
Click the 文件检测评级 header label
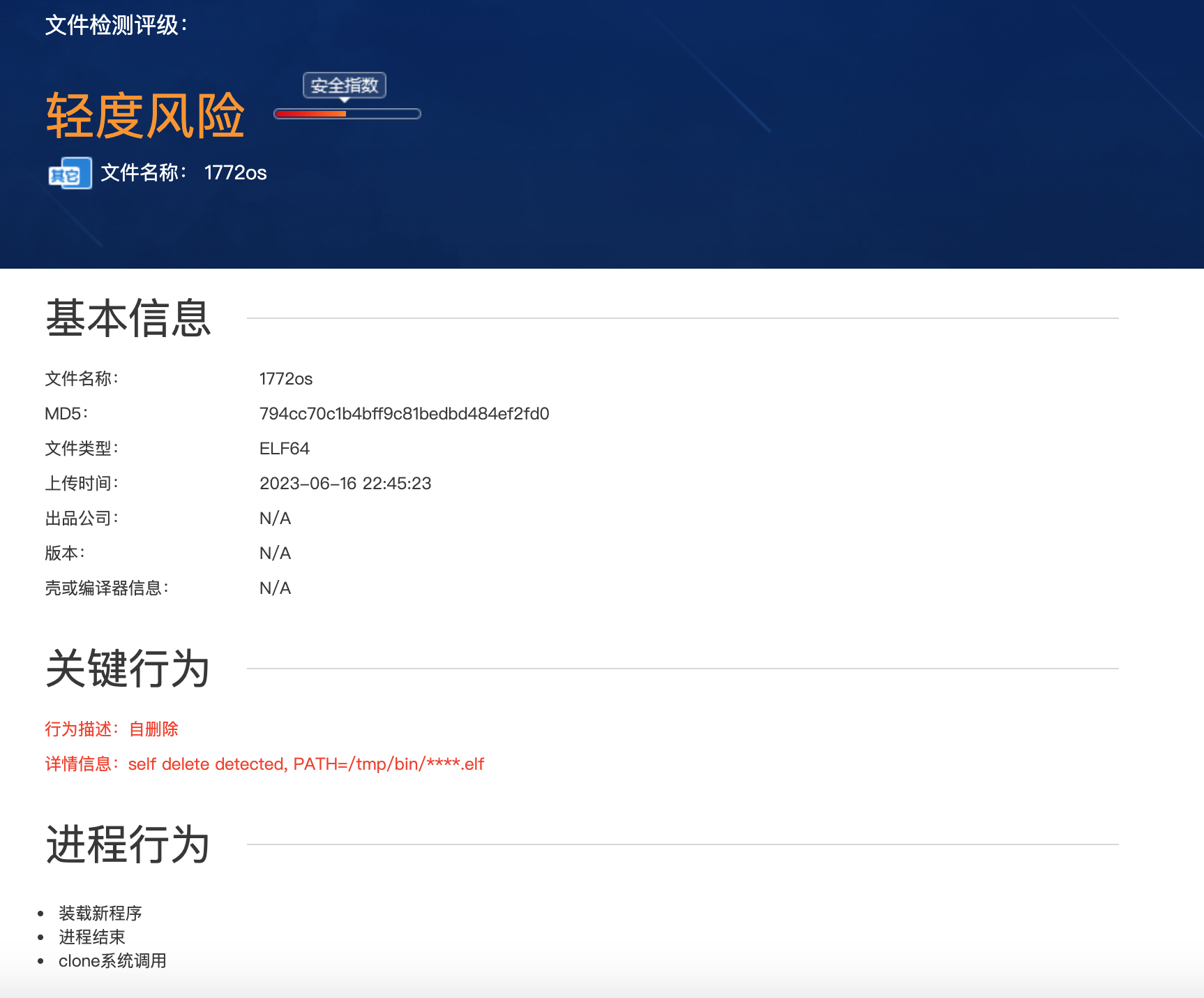coord(116,25)
